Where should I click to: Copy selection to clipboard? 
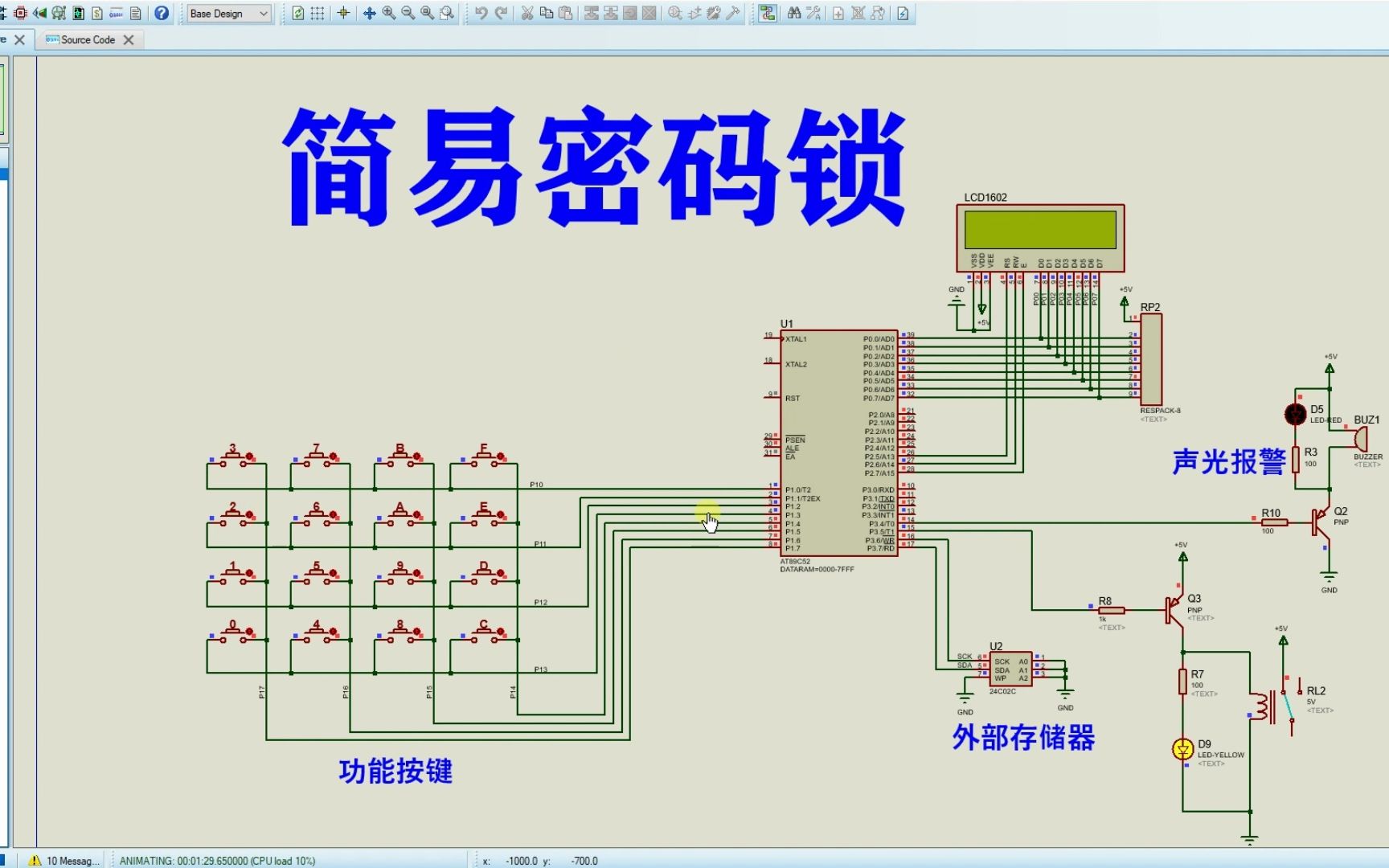[547, 13]
